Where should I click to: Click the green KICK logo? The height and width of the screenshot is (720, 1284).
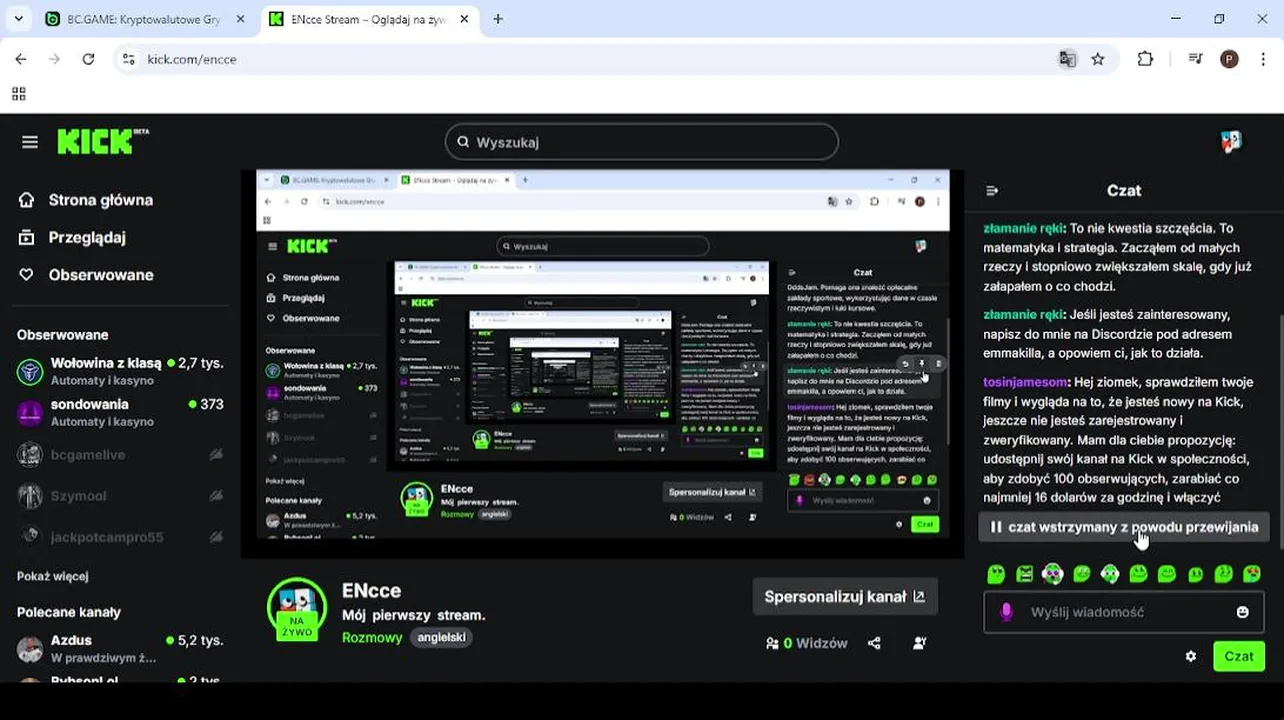[x=102, y=142]
